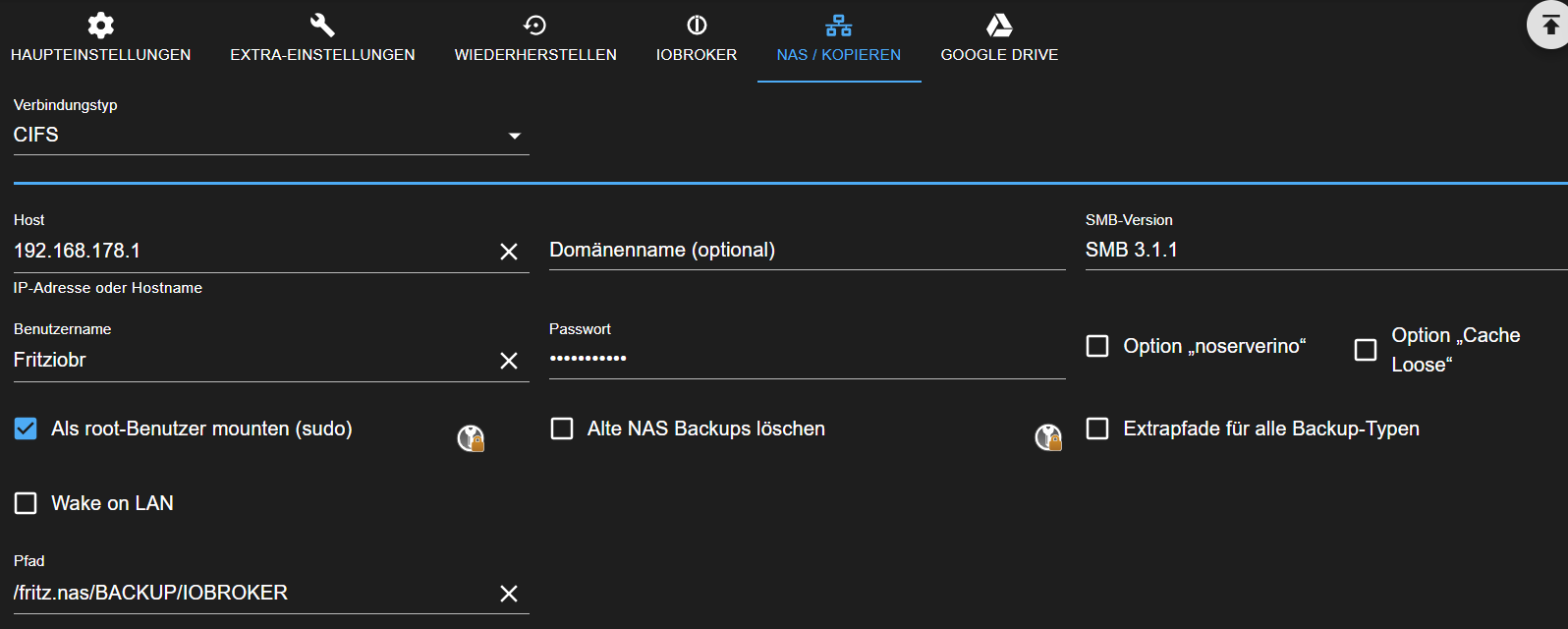
Task: Click the ioBroker logo icon
Action: (x=697, y=25)
